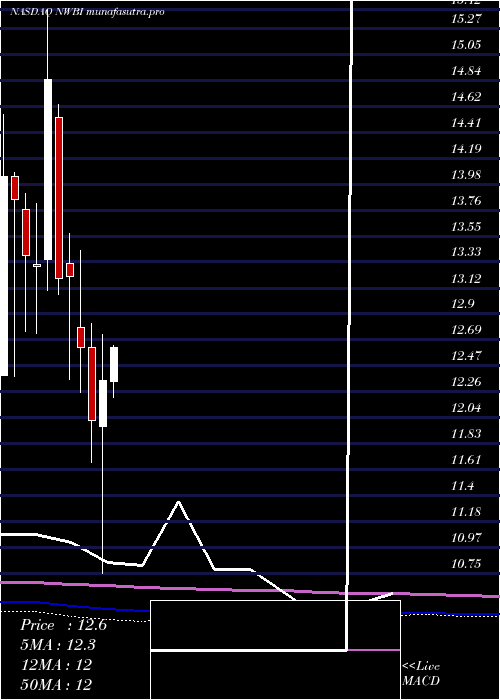Click the 10.75 price axis label
Screen dimensions: 500x700
tap(466, 563)
